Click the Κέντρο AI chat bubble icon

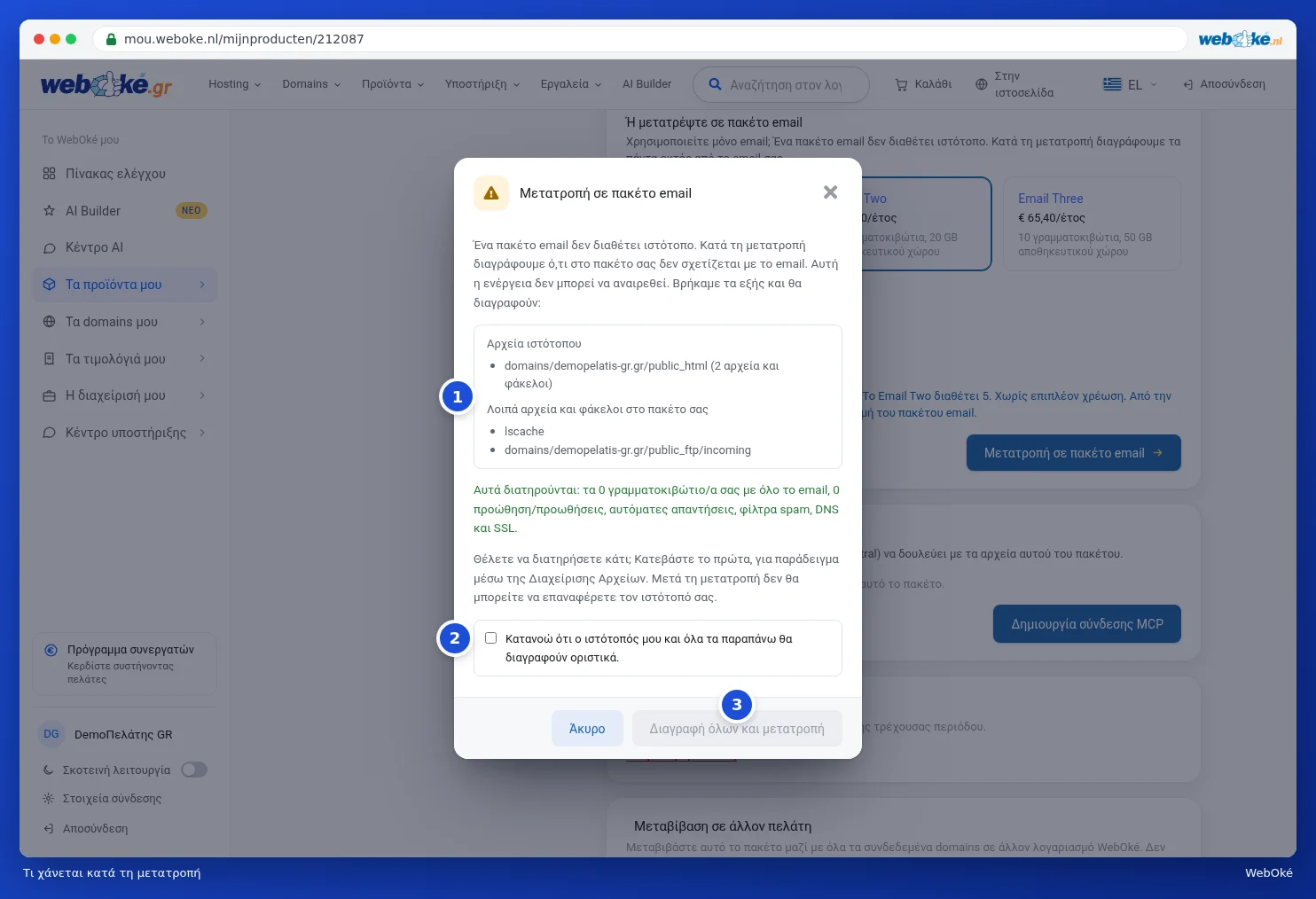click(49, 248)
